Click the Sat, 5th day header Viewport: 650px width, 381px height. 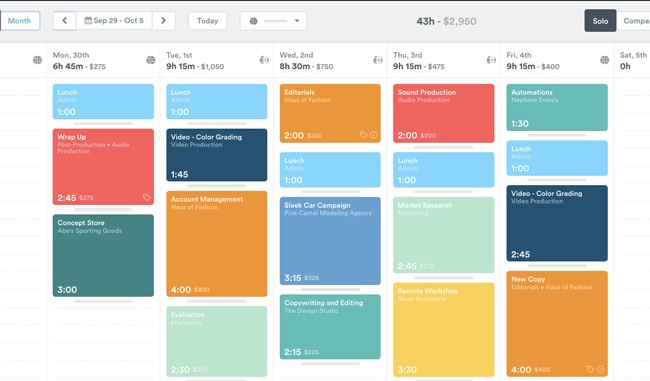coord(633,55)
